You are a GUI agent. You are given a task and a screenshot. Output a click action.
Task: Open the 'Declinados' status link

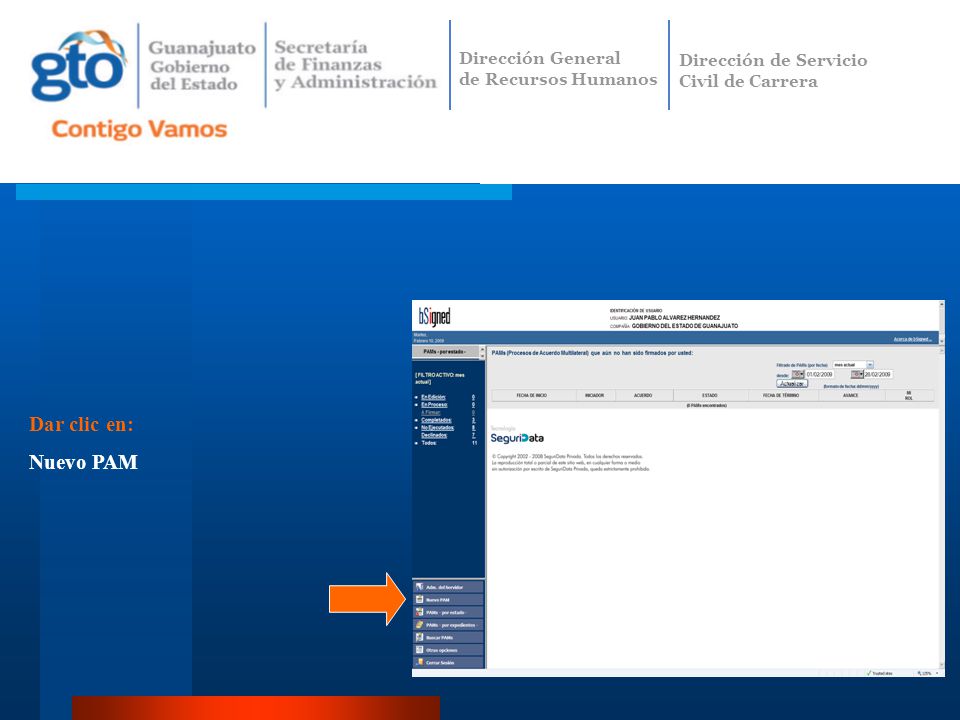(434, 435)
